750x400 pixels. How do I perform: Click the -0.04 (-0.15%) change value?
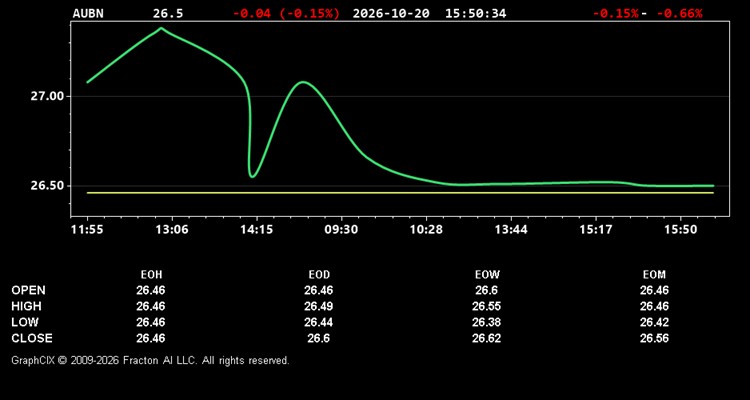click(x=286, y=13)
